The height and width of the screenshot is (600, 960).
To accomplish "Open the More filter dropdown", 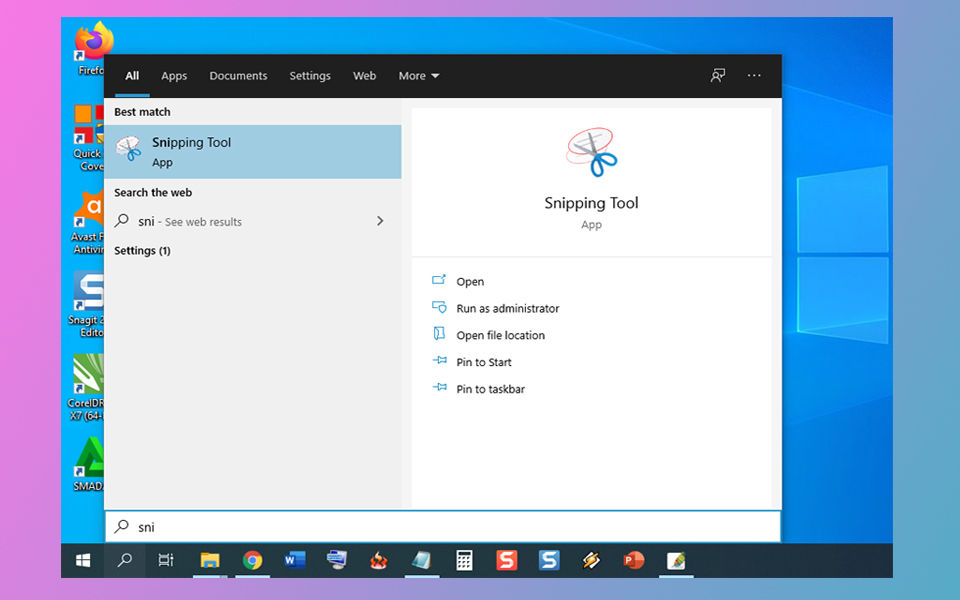I will coord(418,75).
